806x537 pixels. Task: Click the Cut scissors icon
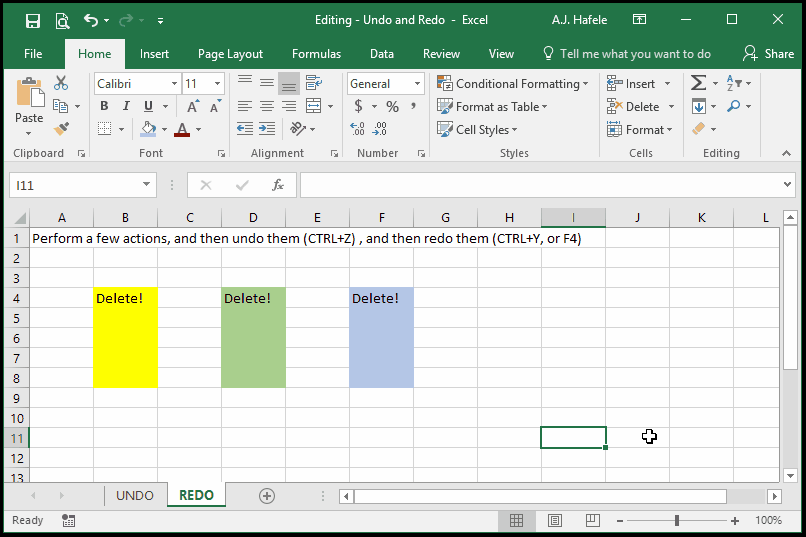point(61,83)
